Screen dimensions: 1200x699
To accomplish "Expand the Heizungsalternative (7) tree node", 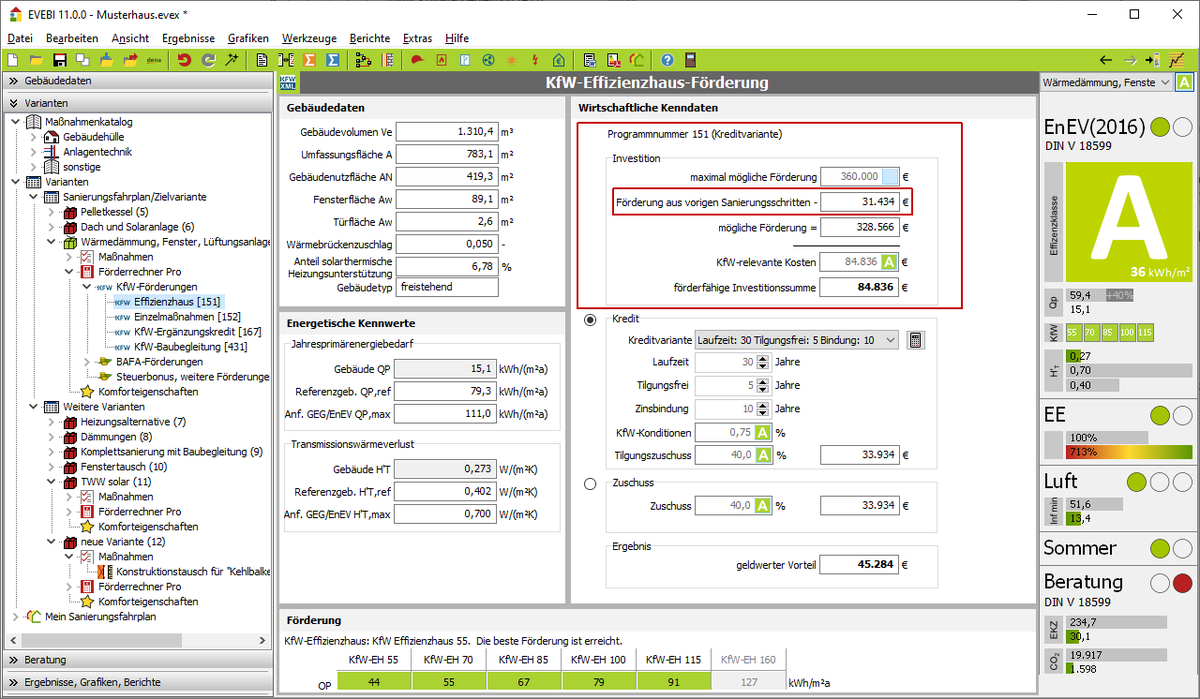I will pyautogui.click(x=52, y=422).
